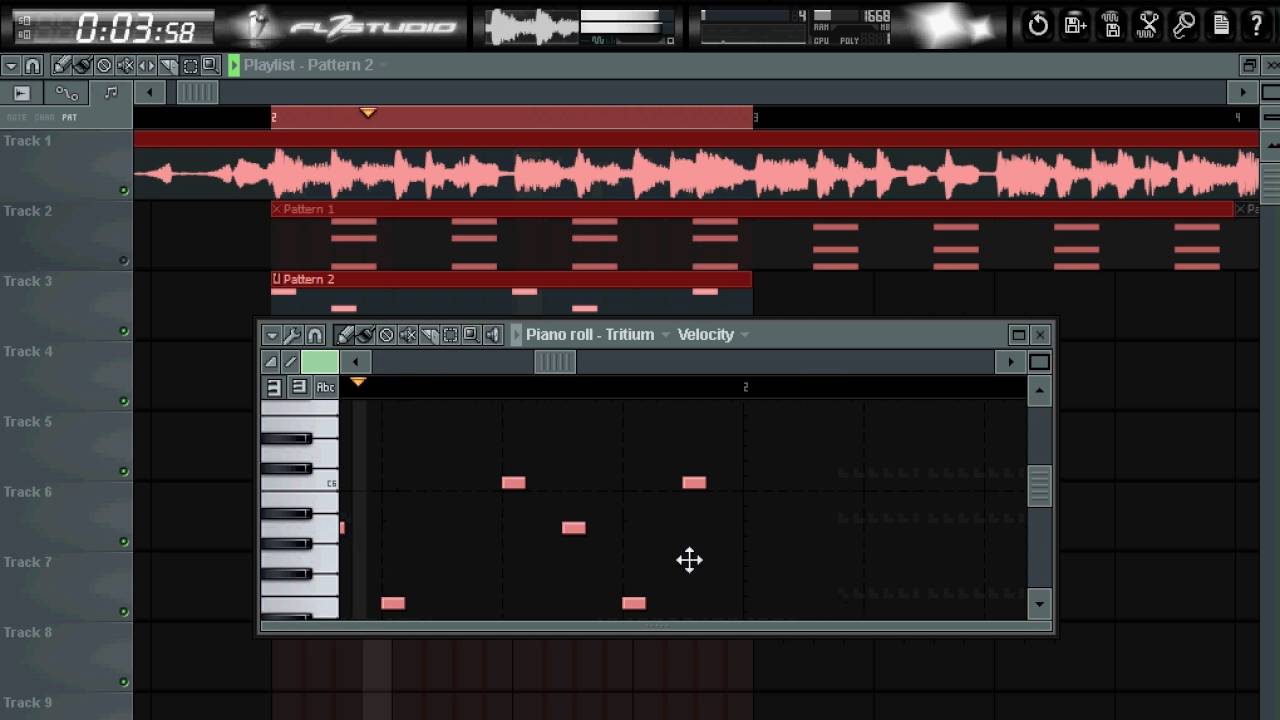Viewport: 1280px width, 720px height.
Task: Open the Piano roll tools wrench menu
Action: [293, 335]
